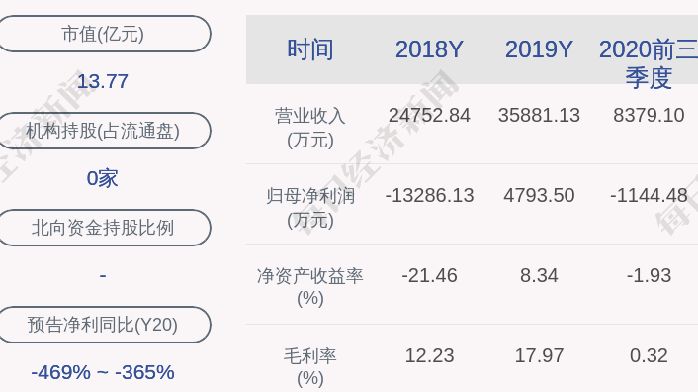Select the 2019Y gross margin 17.97
The image size is (698, 392).
click(539, 356)
